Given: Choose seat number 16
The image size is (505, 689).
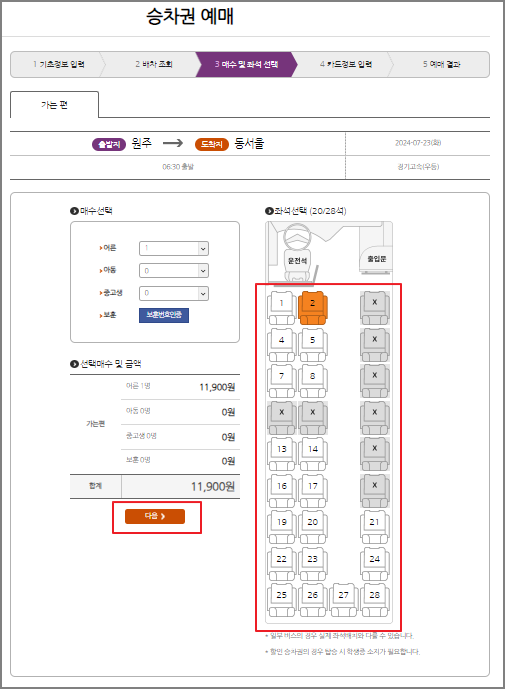Looking at the screenshot, I should click(x=282, y=491).
